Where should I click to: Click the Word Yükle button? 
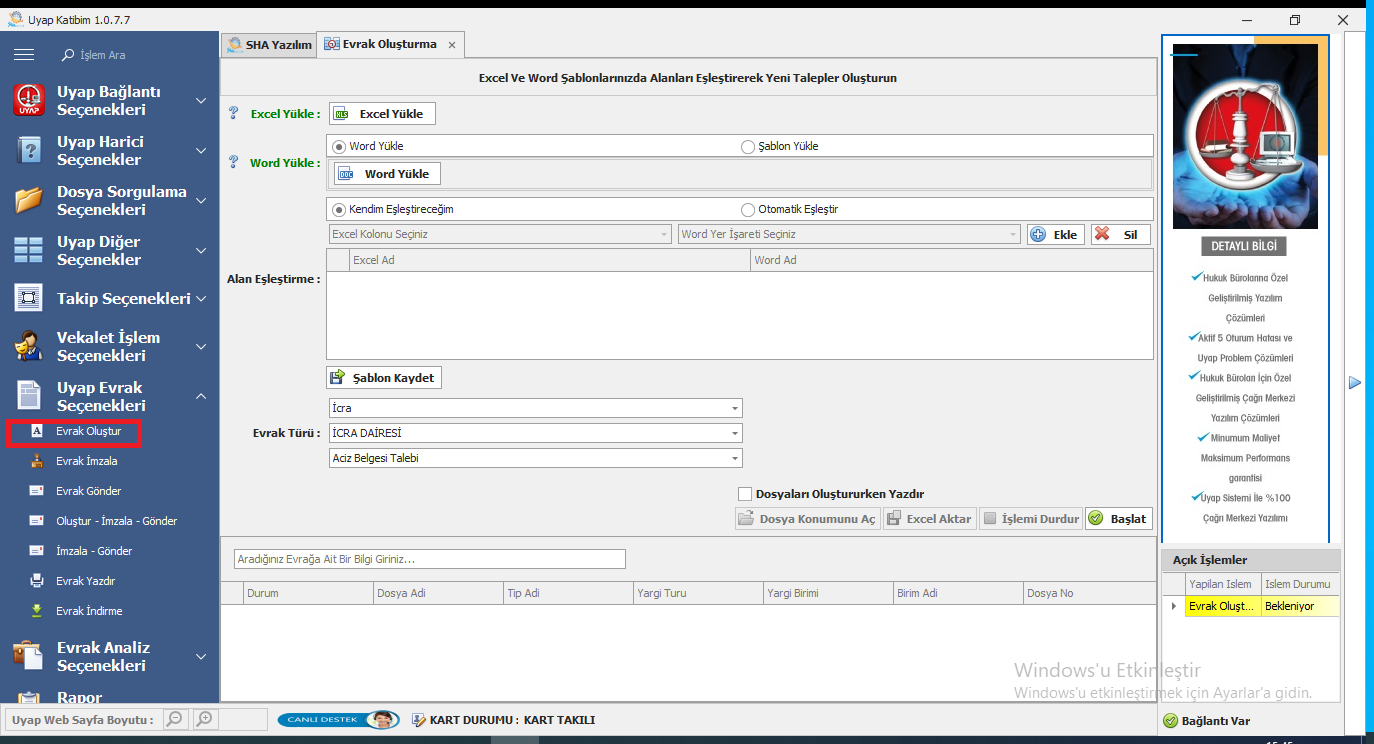(x=387, y=174)
